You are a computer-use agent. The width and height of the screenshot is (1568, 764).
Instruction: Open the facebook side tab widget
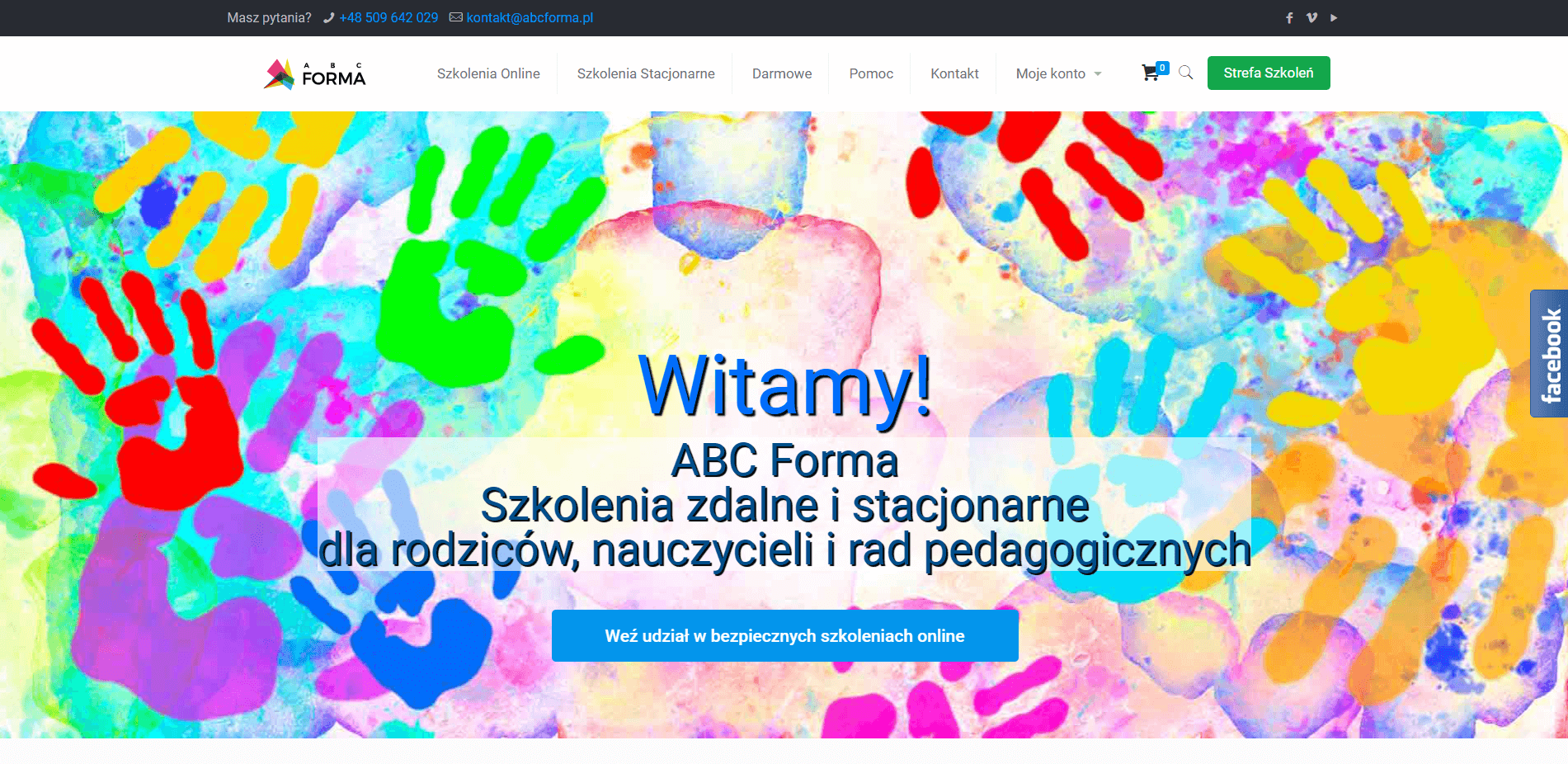click(1549, 353)
